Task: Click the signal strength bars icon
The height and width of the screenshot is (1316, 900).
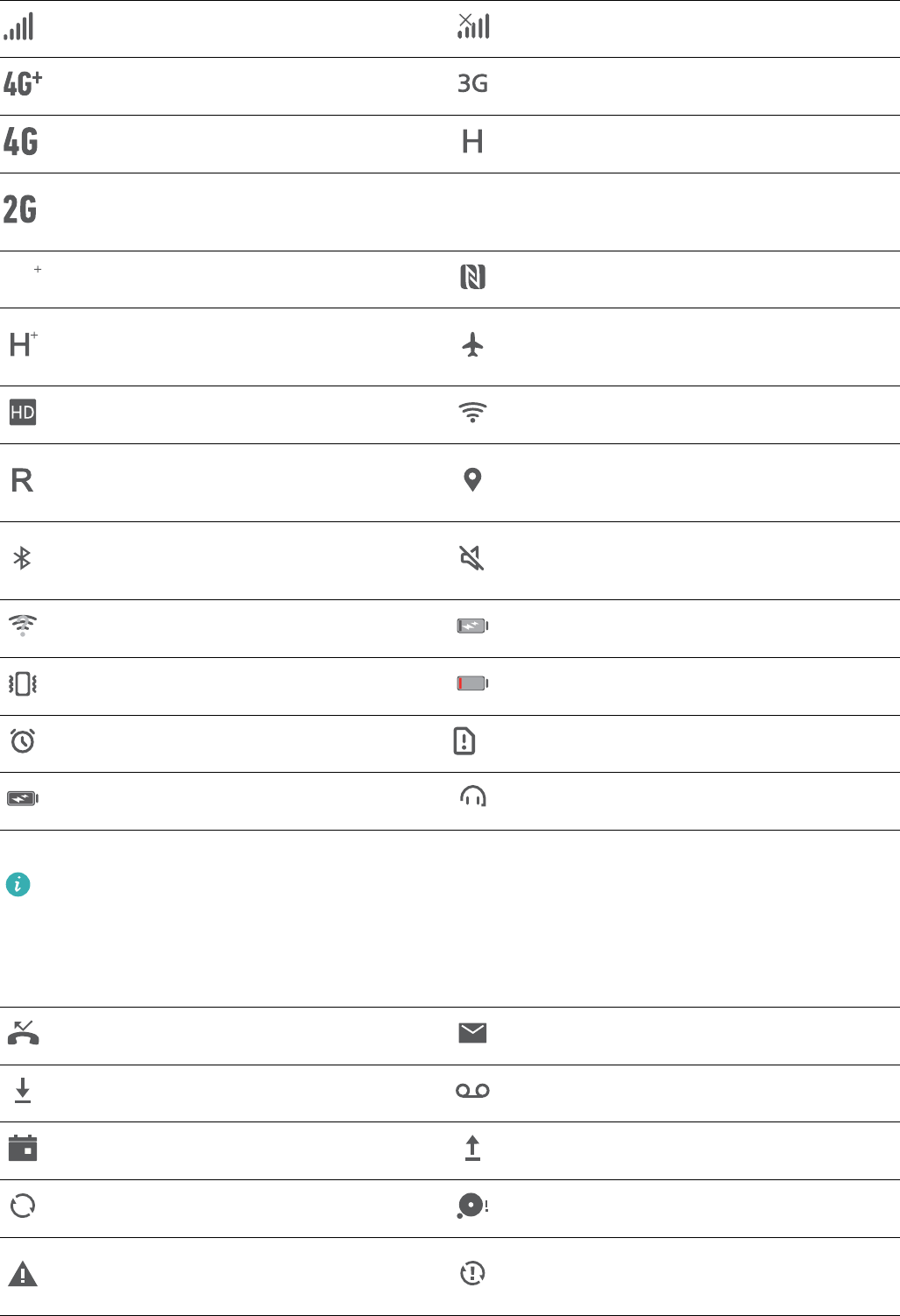Action: click(x=18, y=27)
